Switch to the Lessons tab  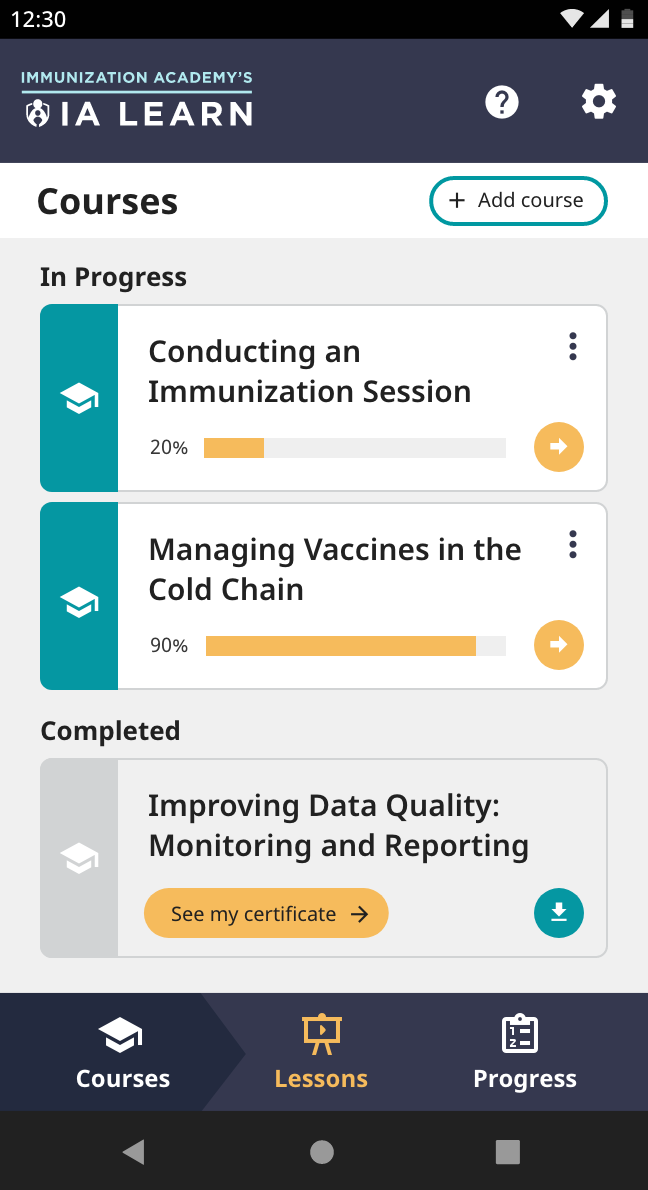pyautogui.click(x=321, y=1052)
